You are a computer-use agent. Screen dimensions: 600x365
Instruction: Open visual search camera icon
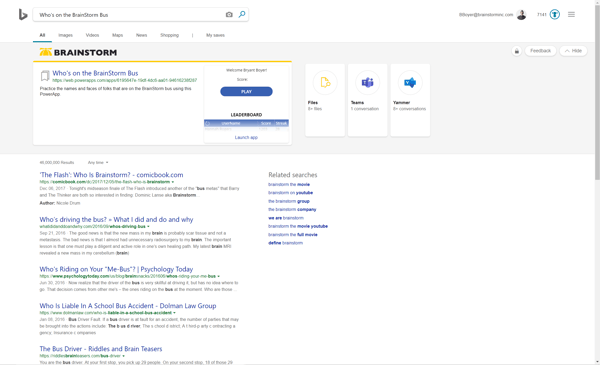pos(229,15)
